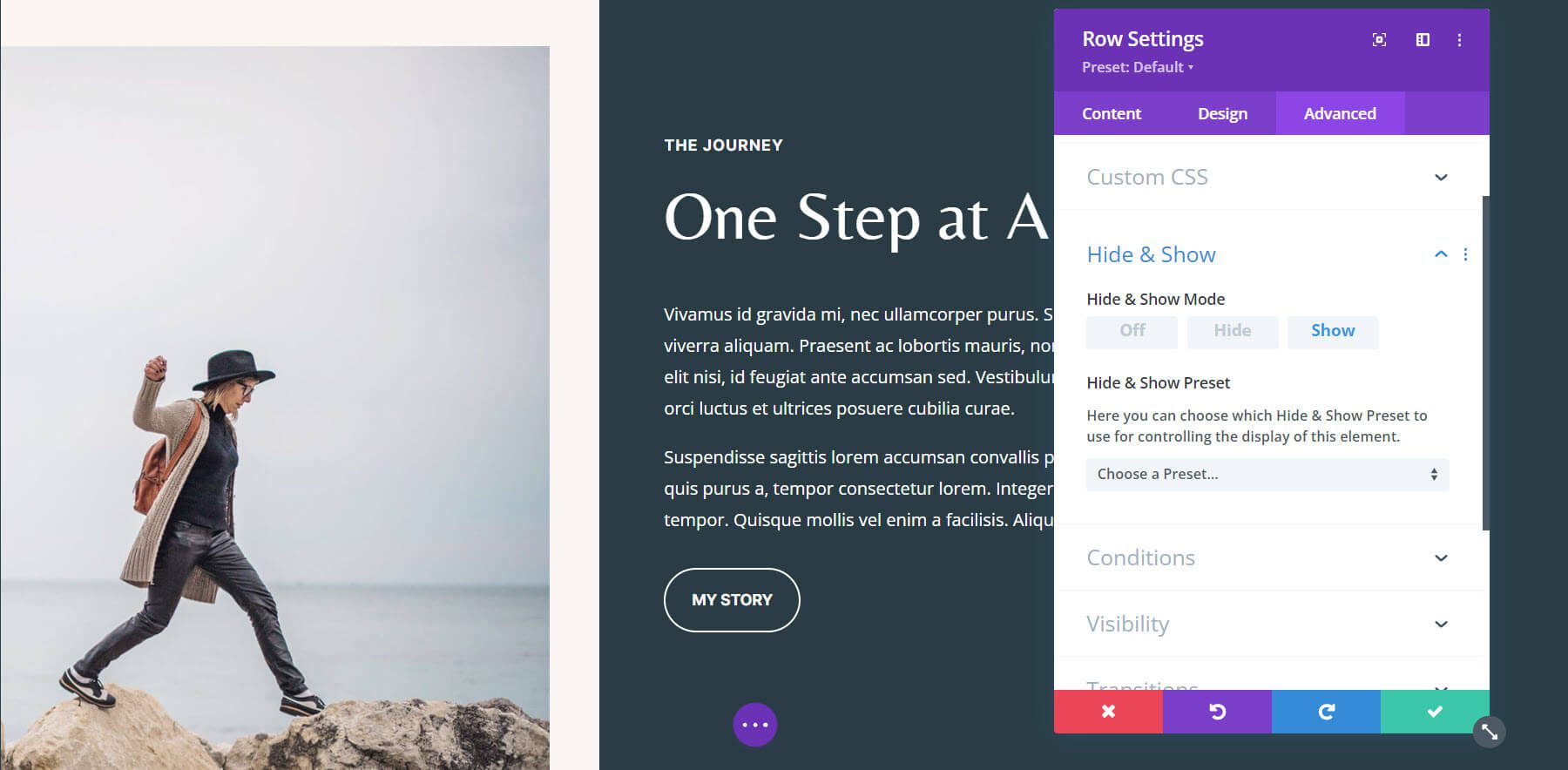Click the resize modal drag handle icon
Image resolution: width=1568 pixels, height=770 pixels.
(x=1490, y=732)
